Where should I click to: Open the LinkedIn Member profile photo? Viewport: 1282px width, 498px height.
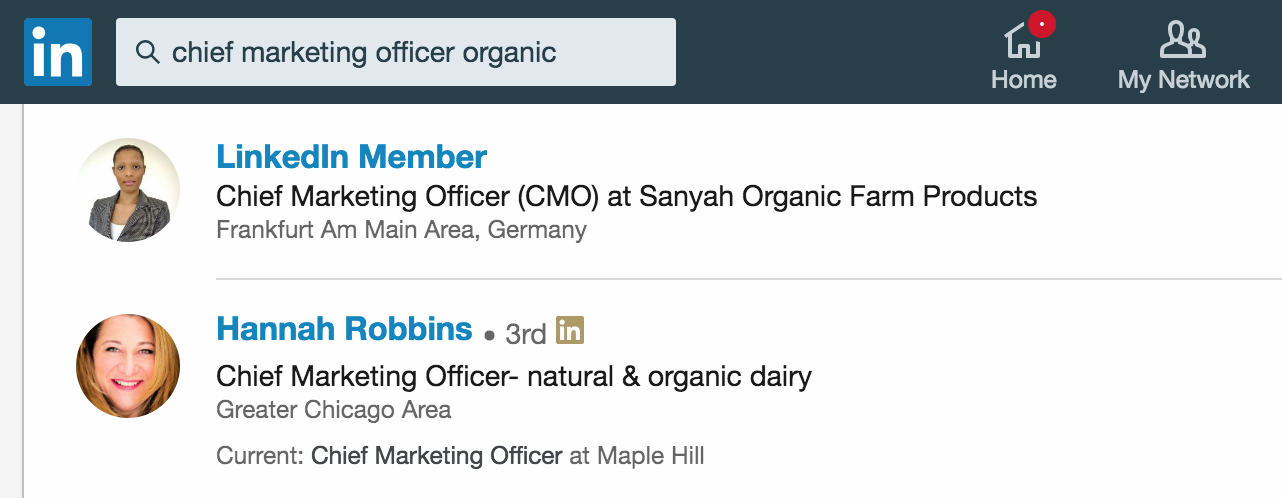(x=128, y=190)
